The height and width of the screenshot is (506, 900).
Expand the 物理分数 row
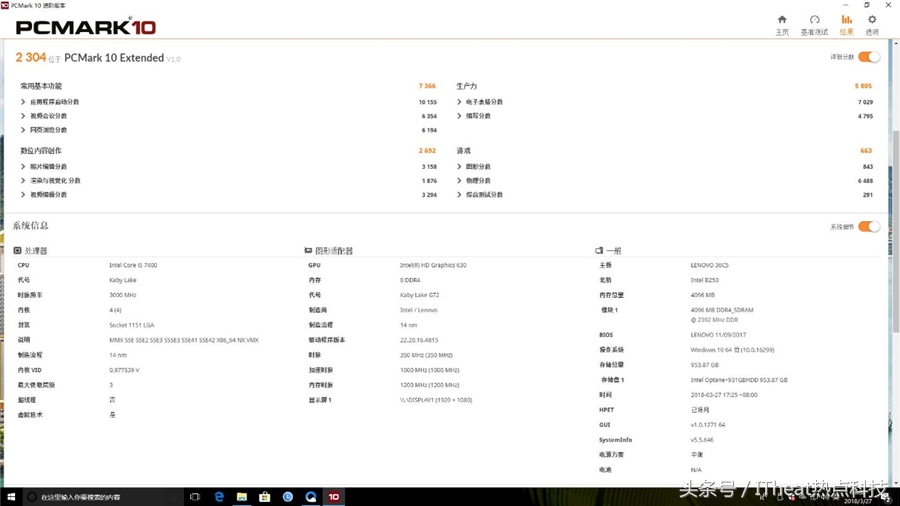460,181
